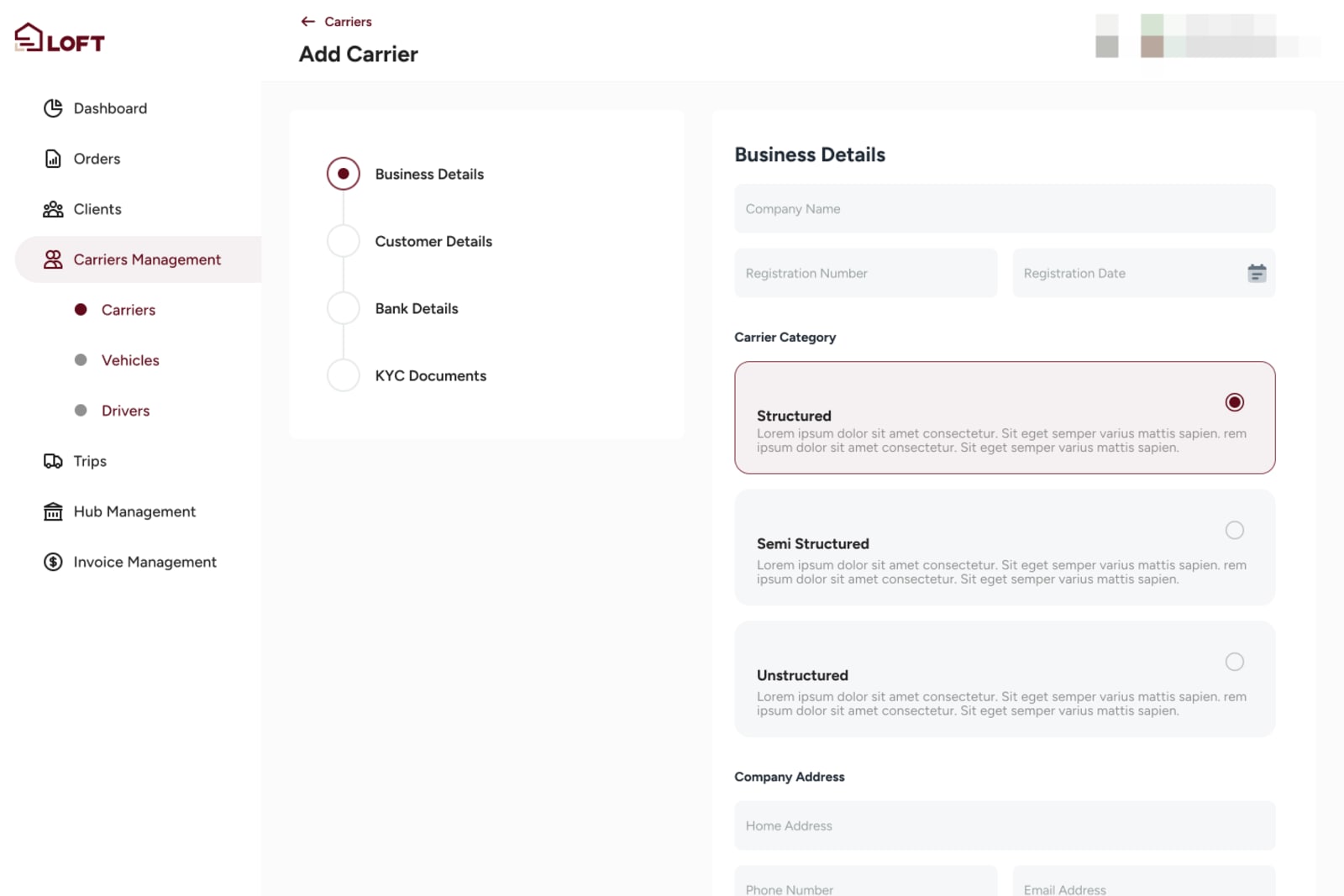
Task: Click the Vehicles bullet dot in sidebar
Action: (81, 360)
